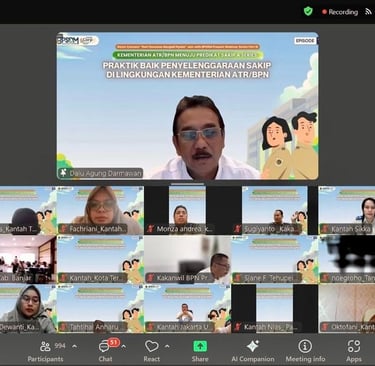Screen dimensions: 375x366
Task: Open the React heart menu
Action: tap(152, 351)
